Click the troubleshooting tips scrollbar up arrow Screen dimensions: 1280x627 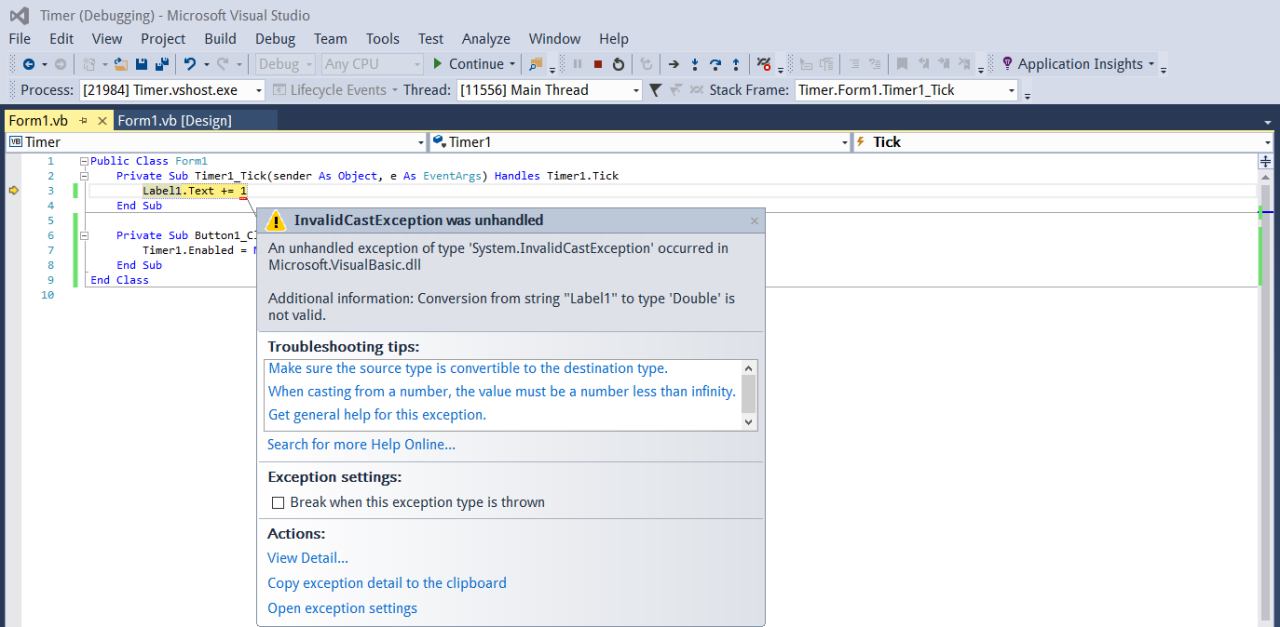[x=749, y=368]
